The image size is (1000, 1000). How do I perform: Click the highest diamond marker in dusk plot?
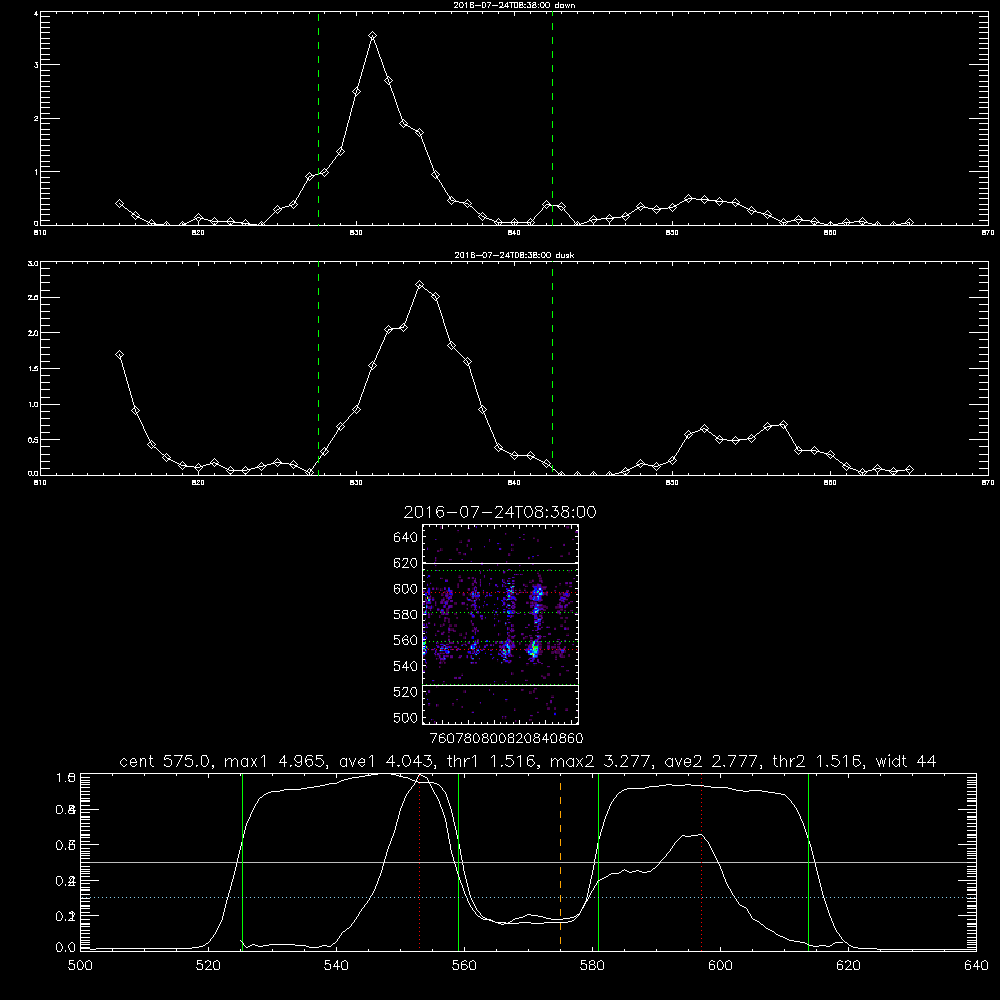(x=420, y=284)
